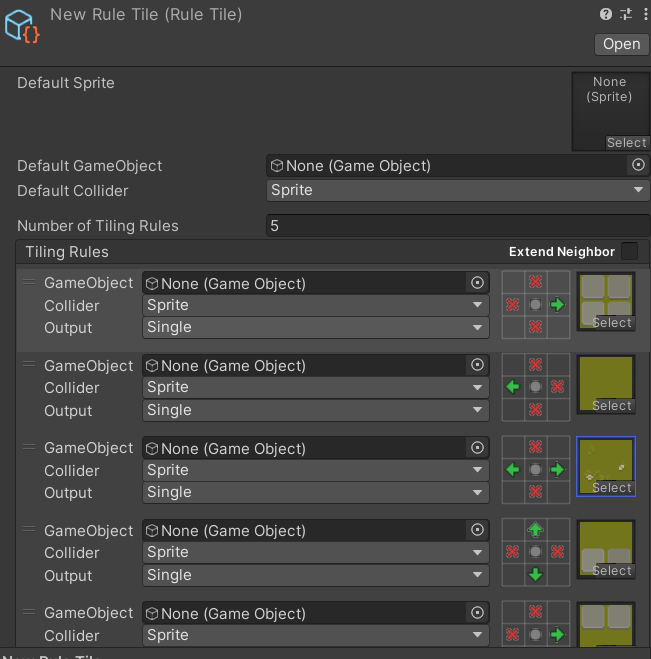Screen dimensions: 651x659
Task: Open the Default Collider dropdown
Action: click(458, 190)
